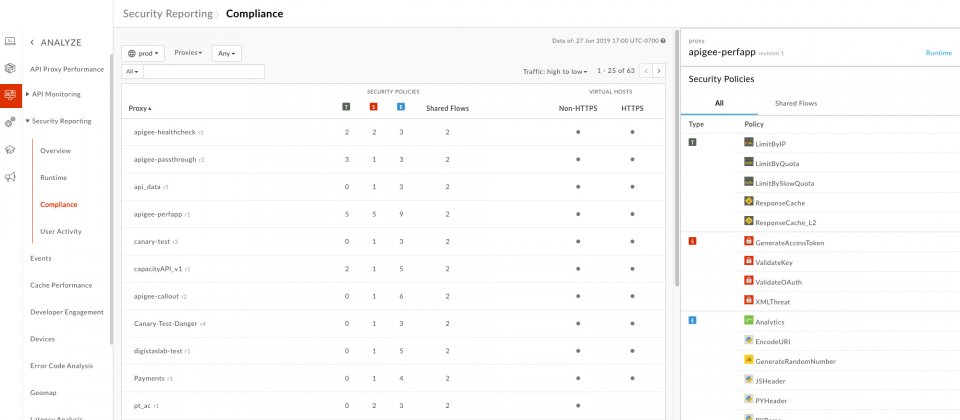This screenshot has height=420, width=960.
Task: Open Error Code Analysis in sidebar
Action: pos(61,366)
